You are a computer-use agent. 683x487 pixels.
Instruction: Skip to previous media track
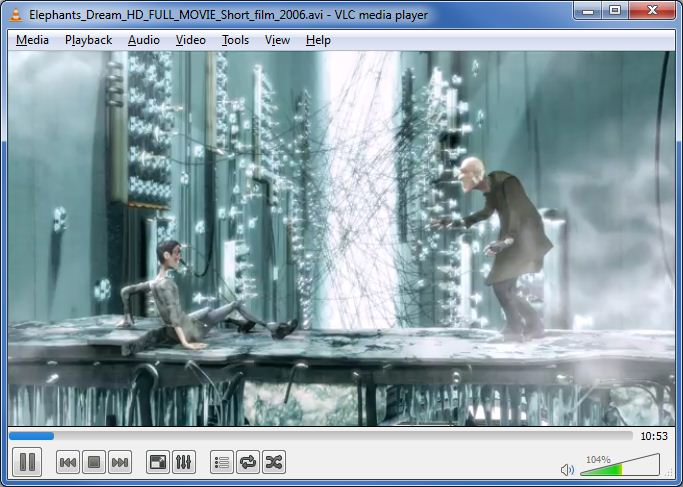[68, 462]
